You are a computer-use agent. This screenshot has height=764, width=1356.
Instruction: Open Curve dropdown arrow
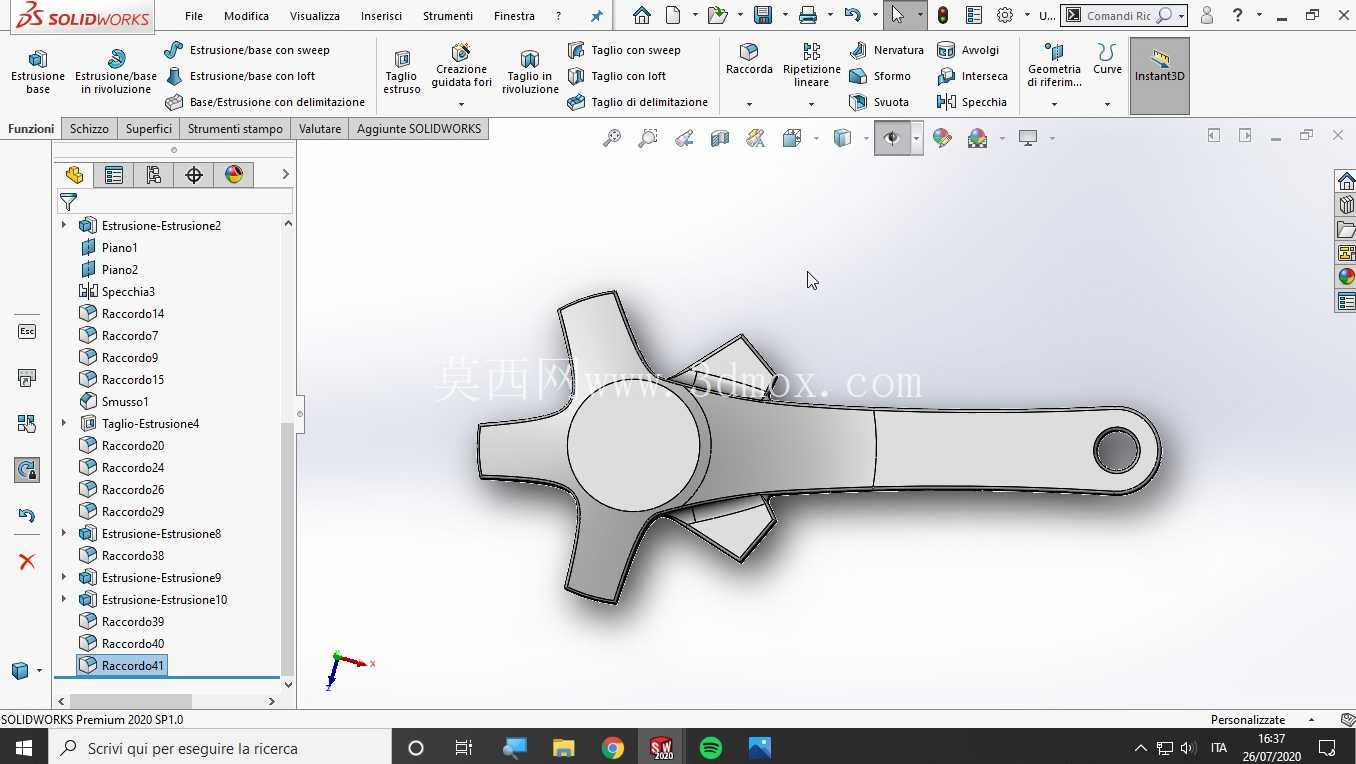tap(1107, 104)
